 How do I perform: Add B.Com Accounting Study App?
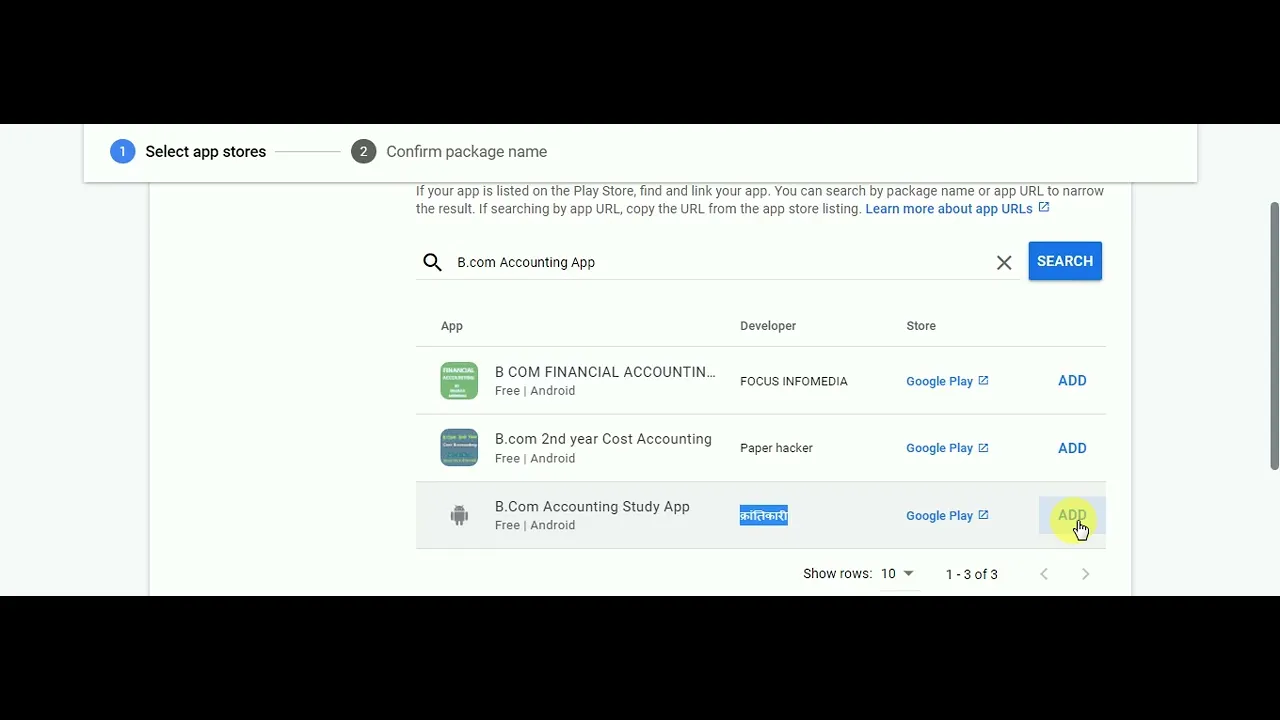pos(1072,515)
